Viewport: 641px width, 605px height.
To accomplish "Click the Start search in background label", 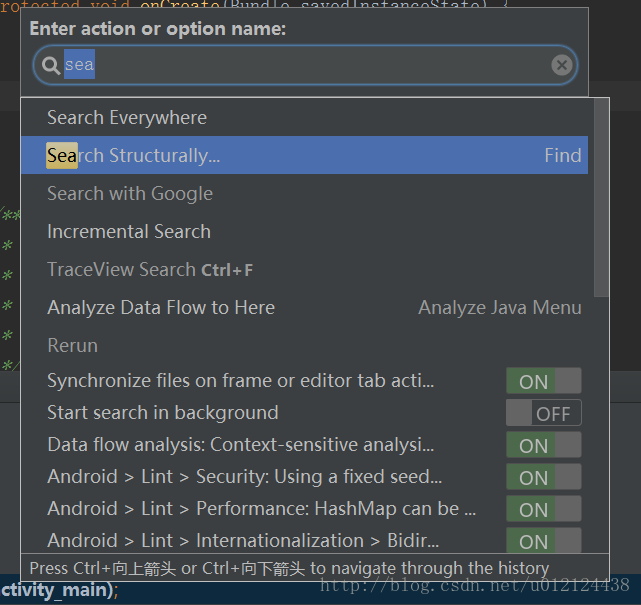I will click(x=163, y=412).
